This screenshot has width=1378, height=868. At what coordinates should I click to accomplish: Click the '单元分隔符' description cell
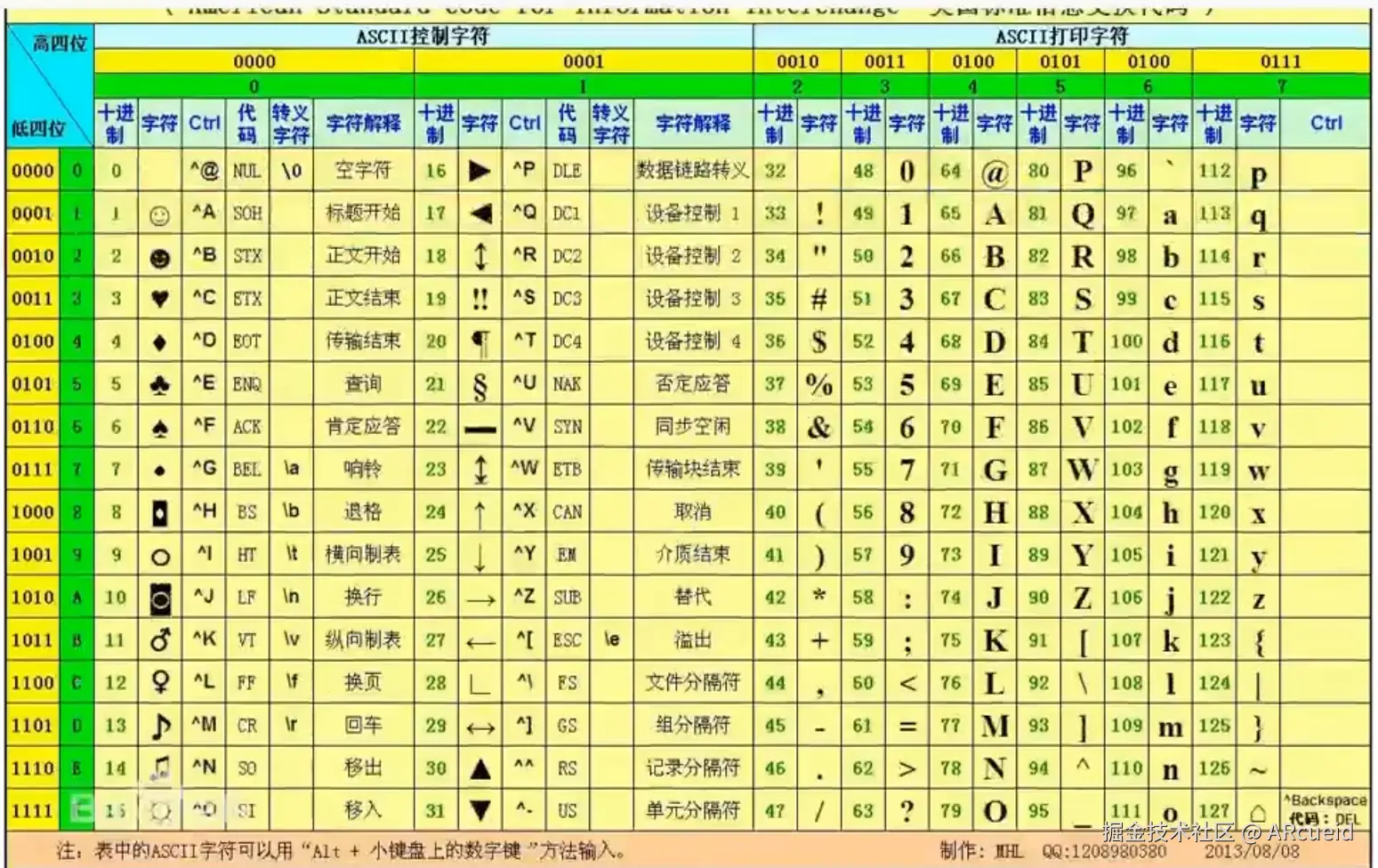(693, 810)
